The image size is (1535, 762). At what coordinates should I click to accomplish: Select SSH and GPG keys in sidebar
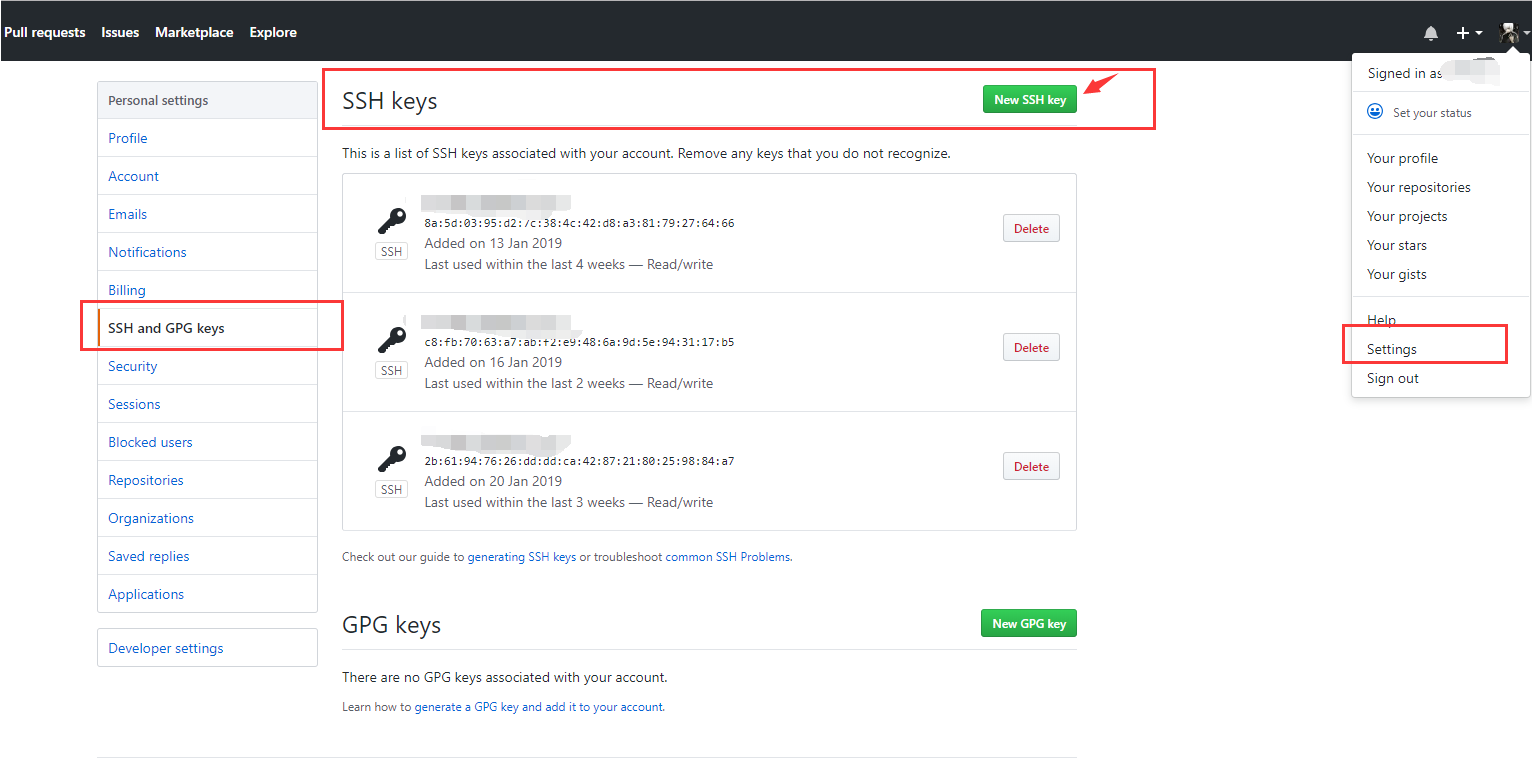(207, 328)
